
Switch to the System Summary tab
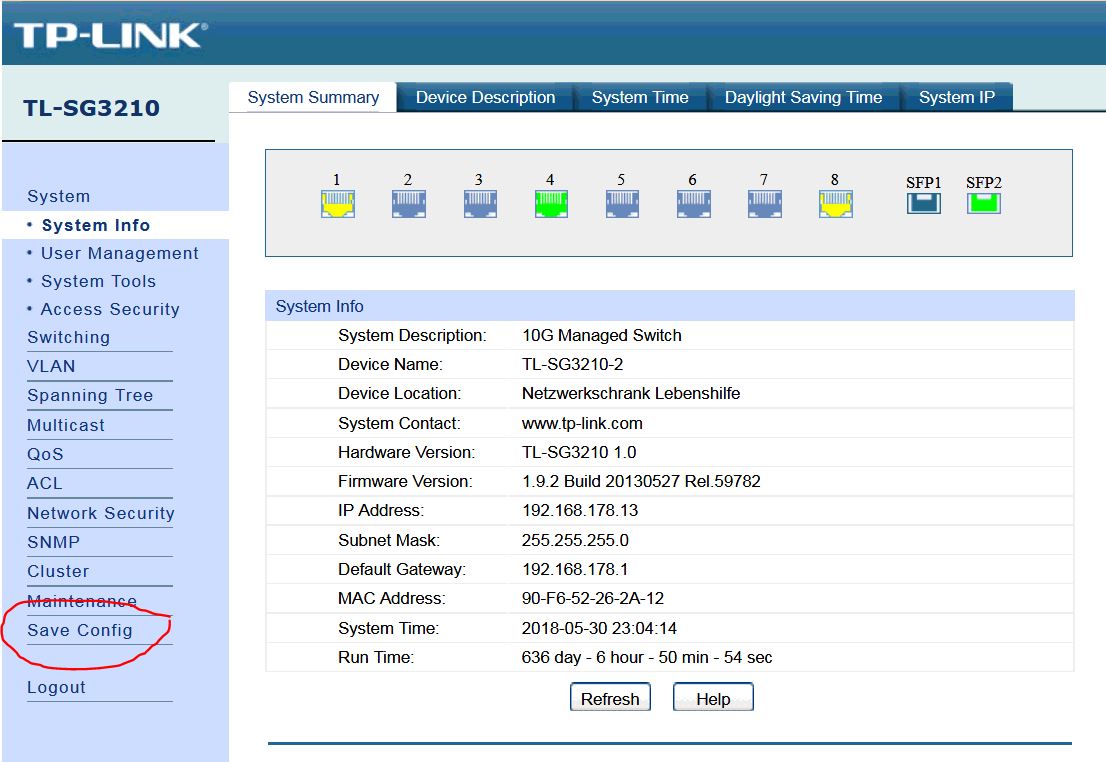[313, 97]
